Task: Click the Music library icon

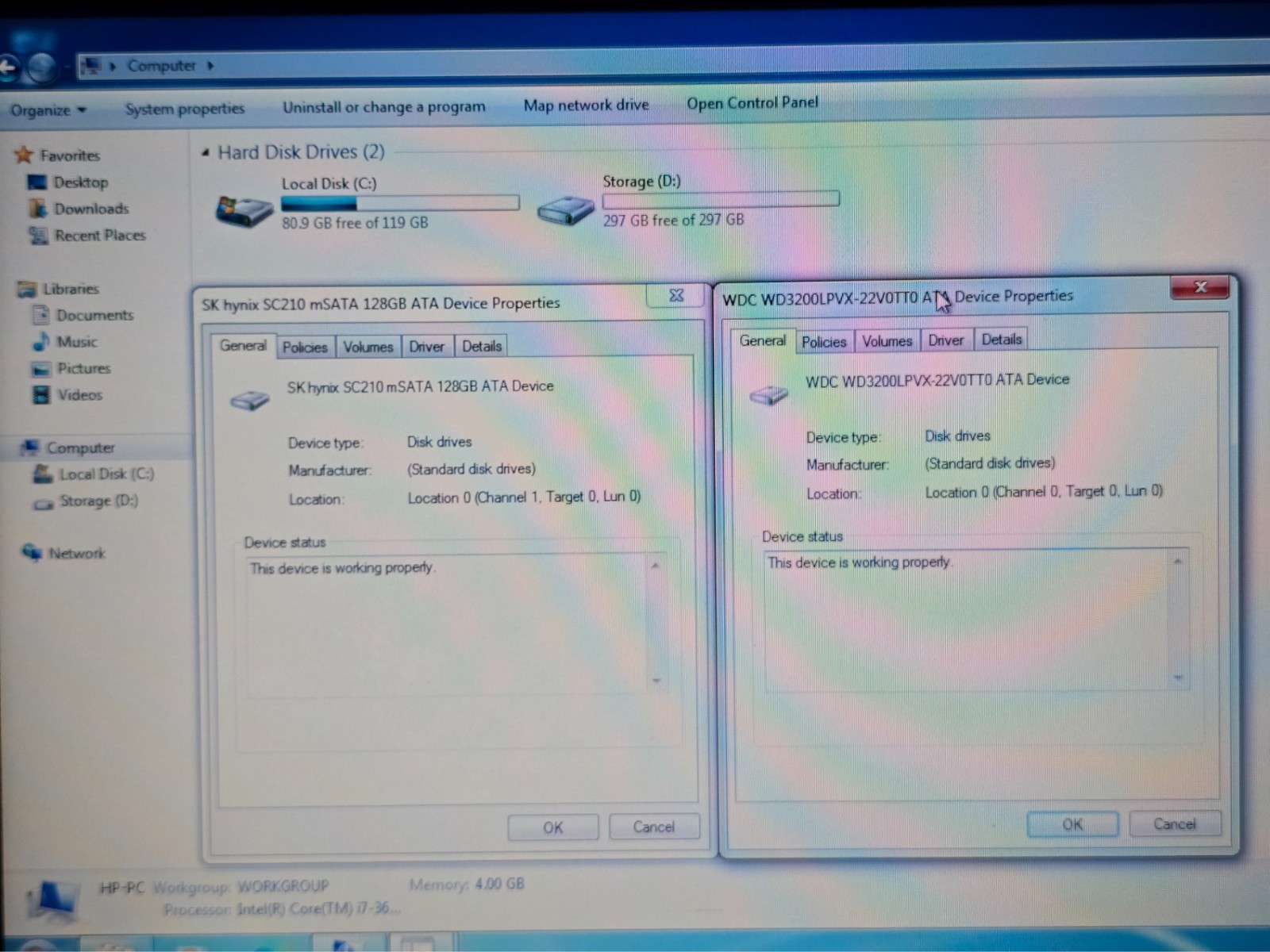Action: coord(41,342)
